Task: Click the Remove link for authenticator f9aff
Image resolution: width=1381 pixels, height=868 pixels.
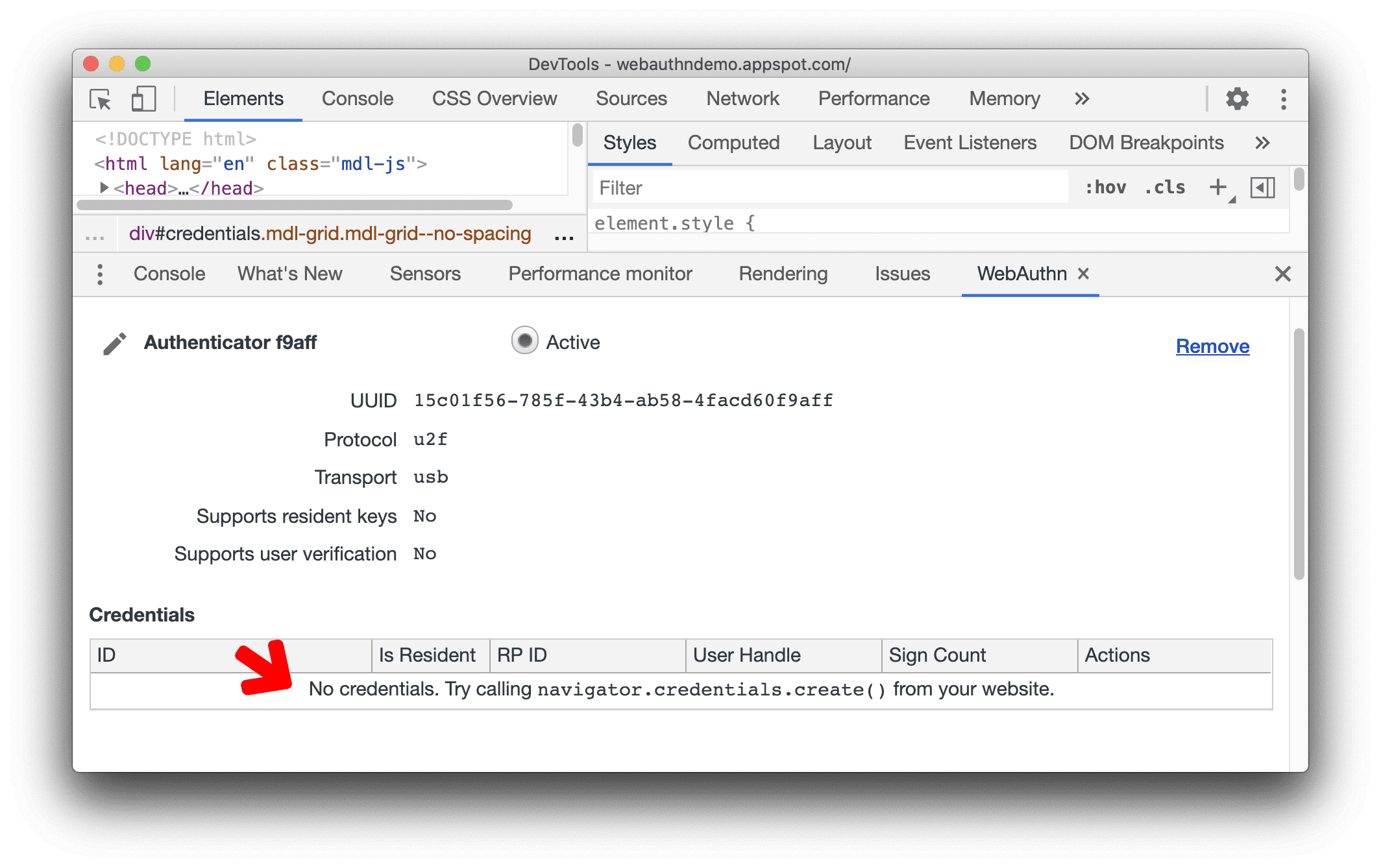Action: (x=1213, y=346)
